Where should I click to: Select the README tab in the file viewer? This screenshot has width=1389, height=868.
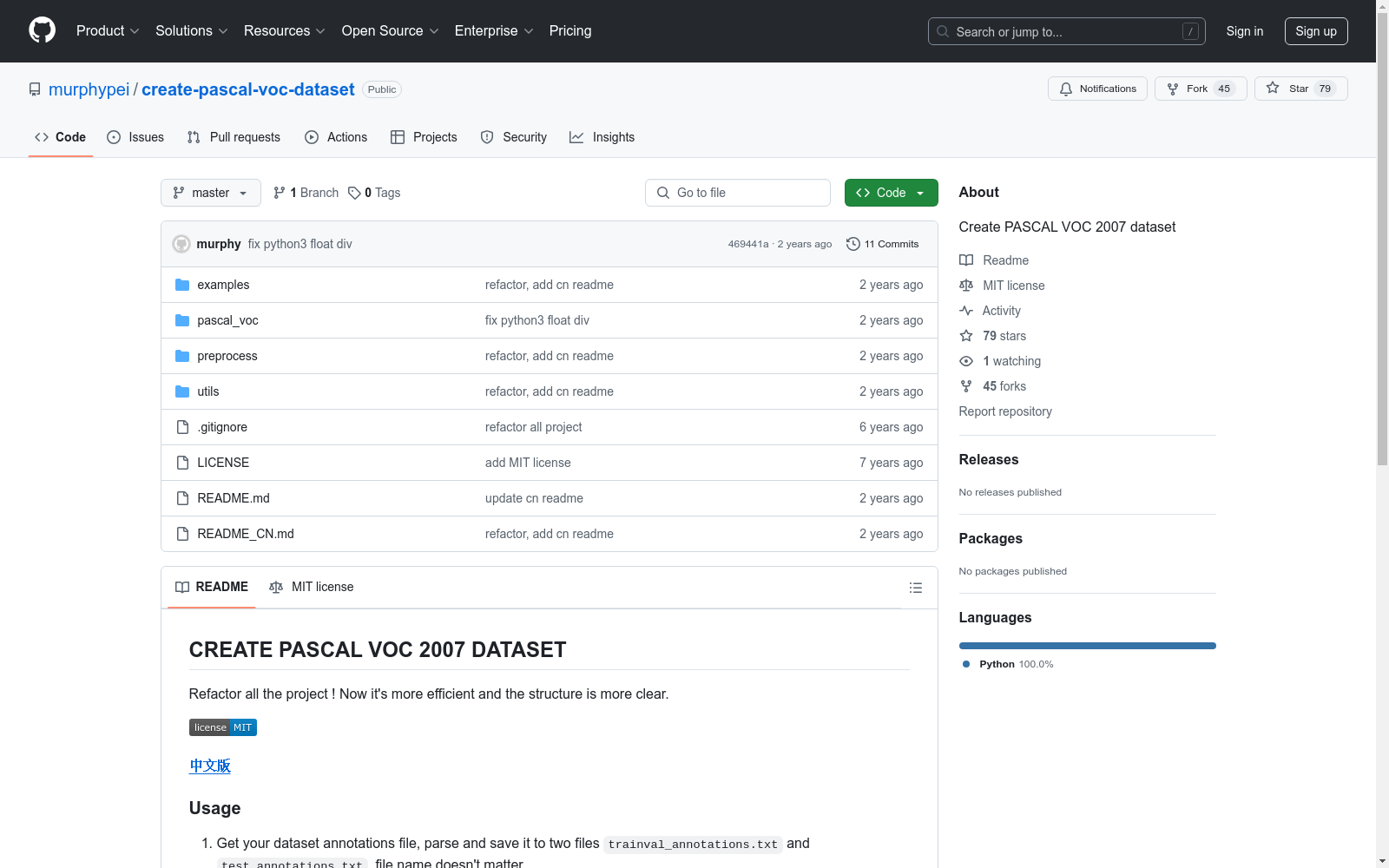(x=212, y=587)
